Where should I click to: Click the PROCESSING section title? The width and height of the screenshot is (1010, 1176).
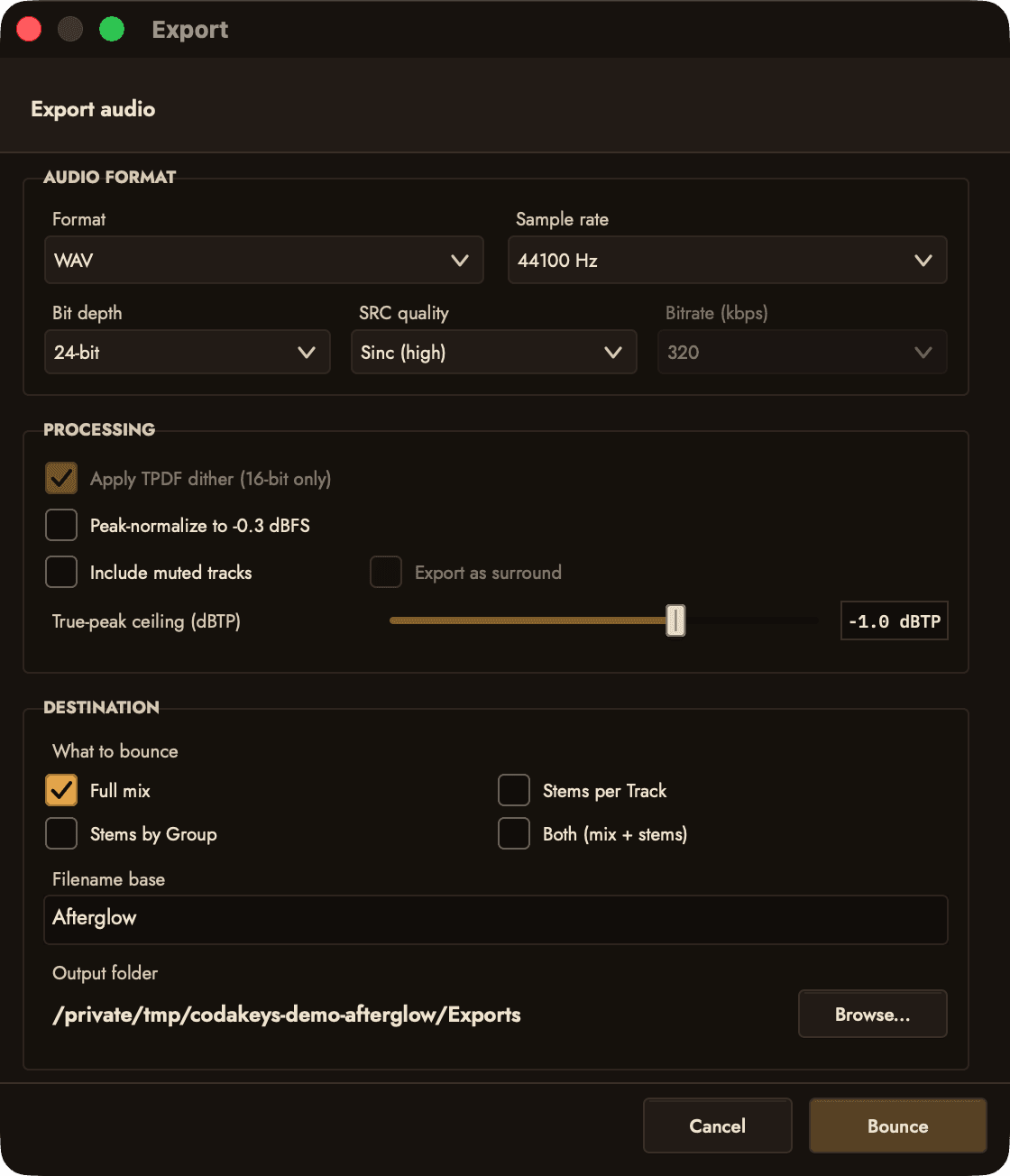point(99,429)
